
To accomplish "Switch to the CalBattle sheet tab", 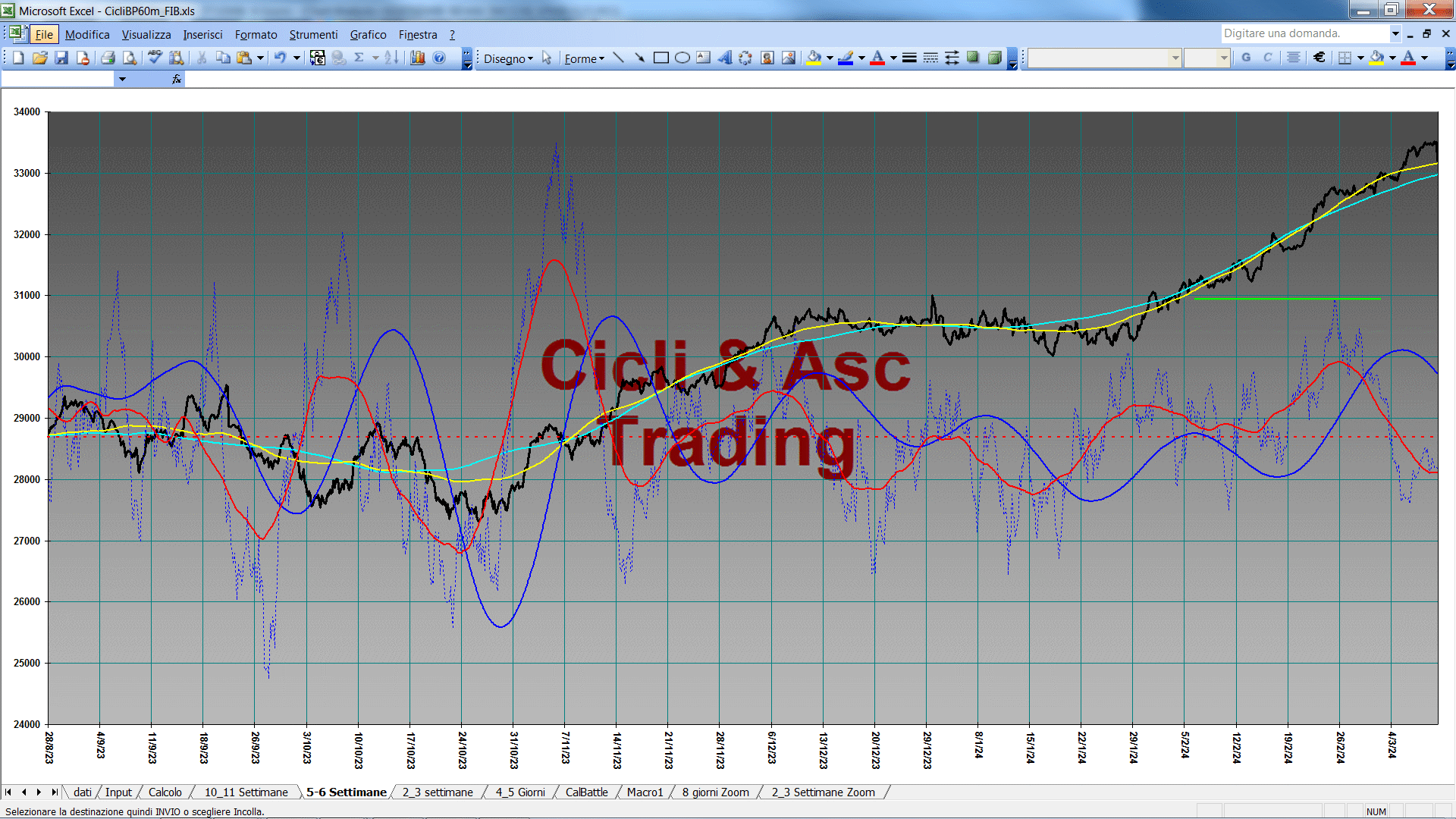I will coord(586,792).
